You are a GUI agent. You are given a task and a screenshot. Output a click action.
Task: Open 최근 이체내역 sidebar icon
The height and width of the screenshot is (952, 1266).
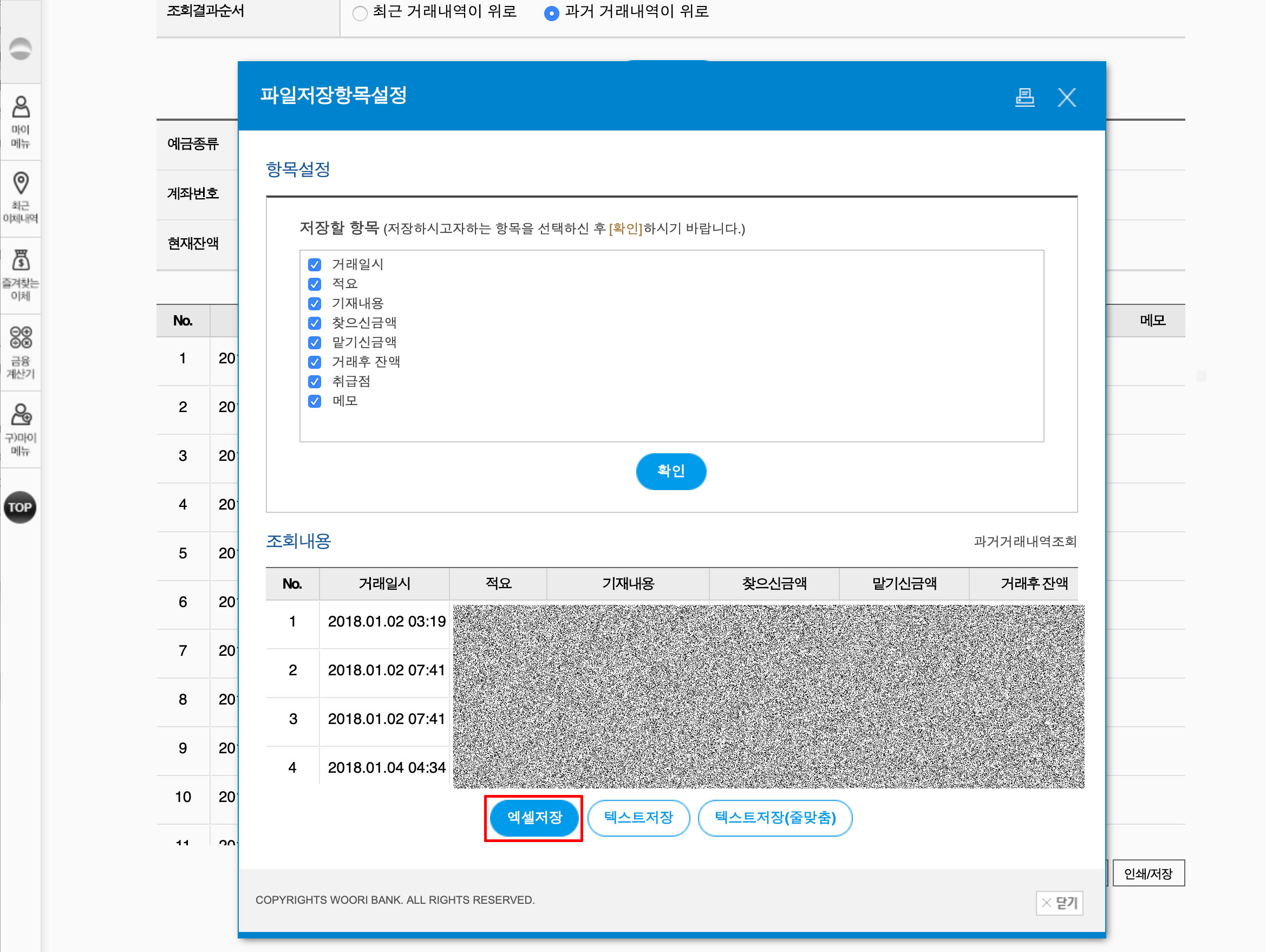(x=21, y=198)
